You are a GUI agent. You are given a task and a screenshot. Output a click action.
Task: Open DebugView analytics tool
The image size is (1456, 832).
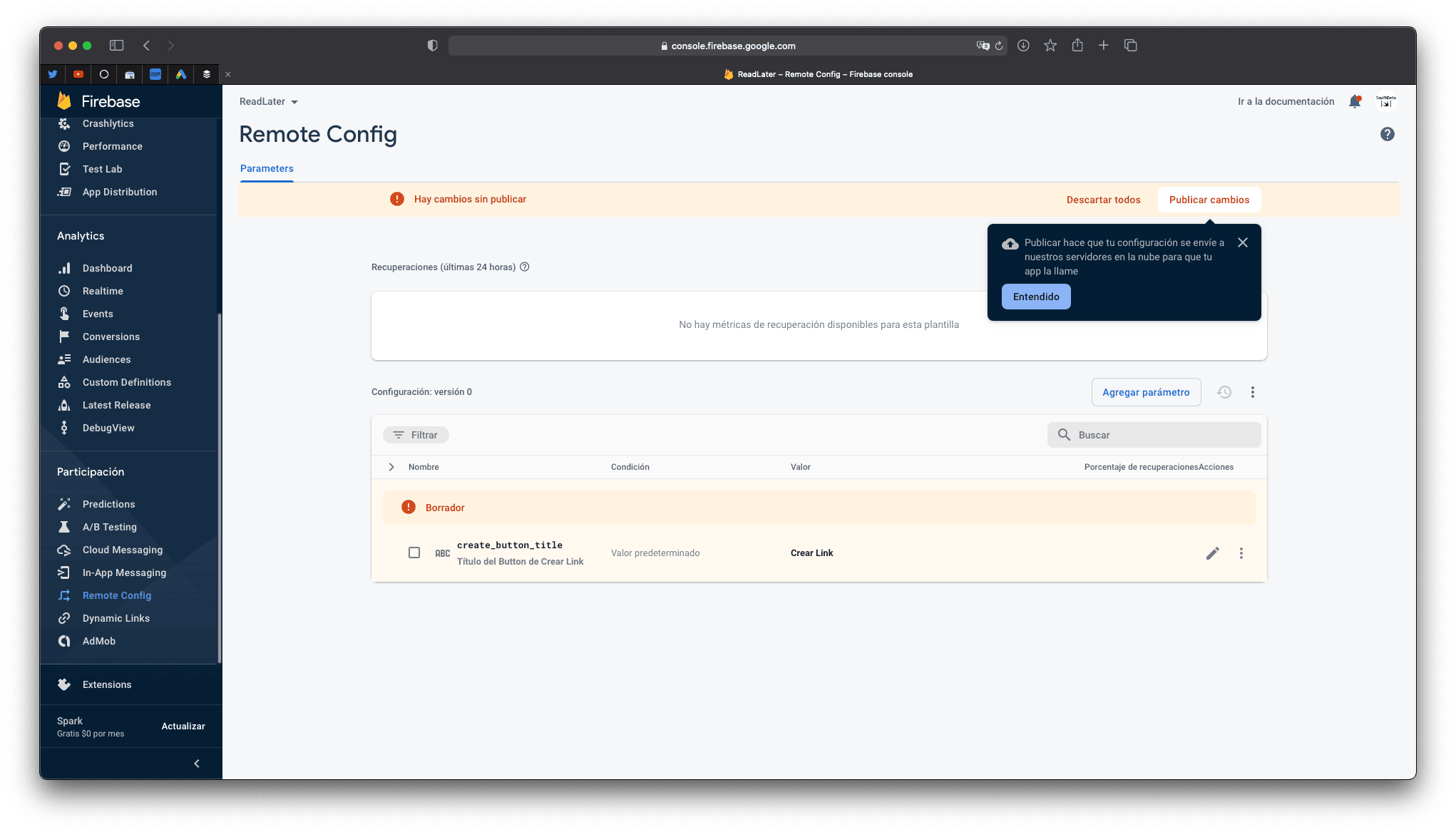[108, 427]
